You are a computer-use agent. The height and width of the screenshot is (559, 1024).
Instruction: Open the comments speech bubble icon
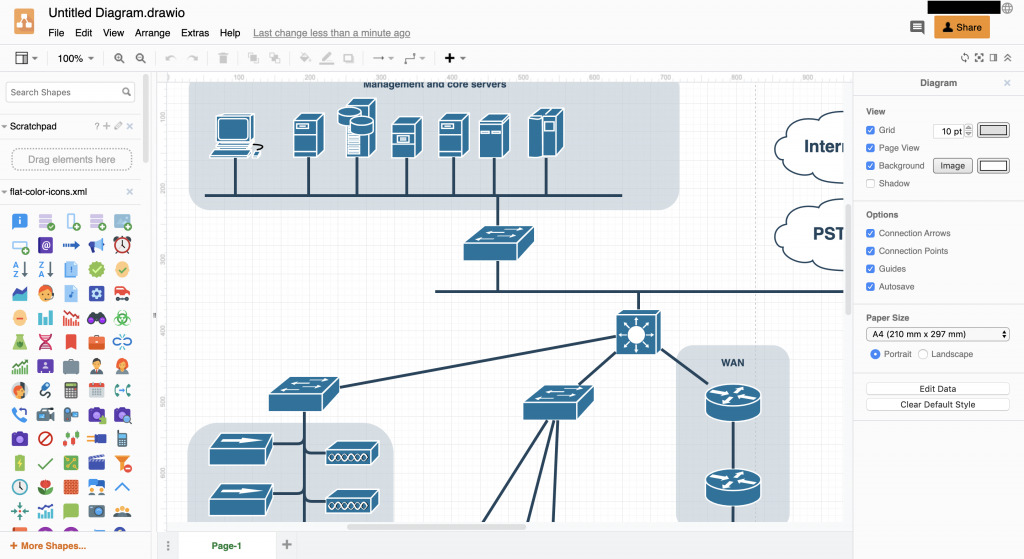pos(916,28)
